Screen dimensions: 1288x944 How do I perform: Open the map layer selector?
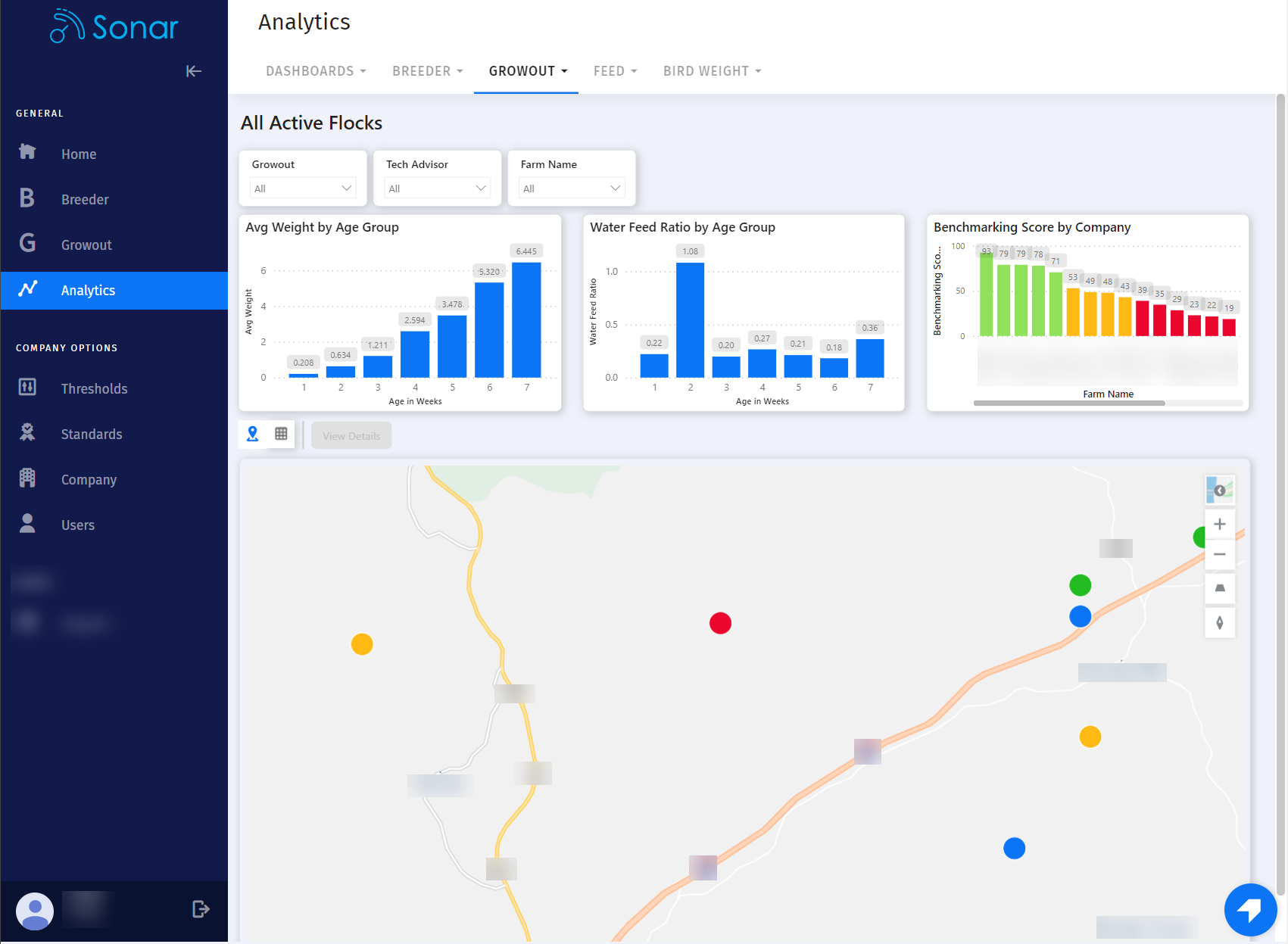click(1220, 491)
